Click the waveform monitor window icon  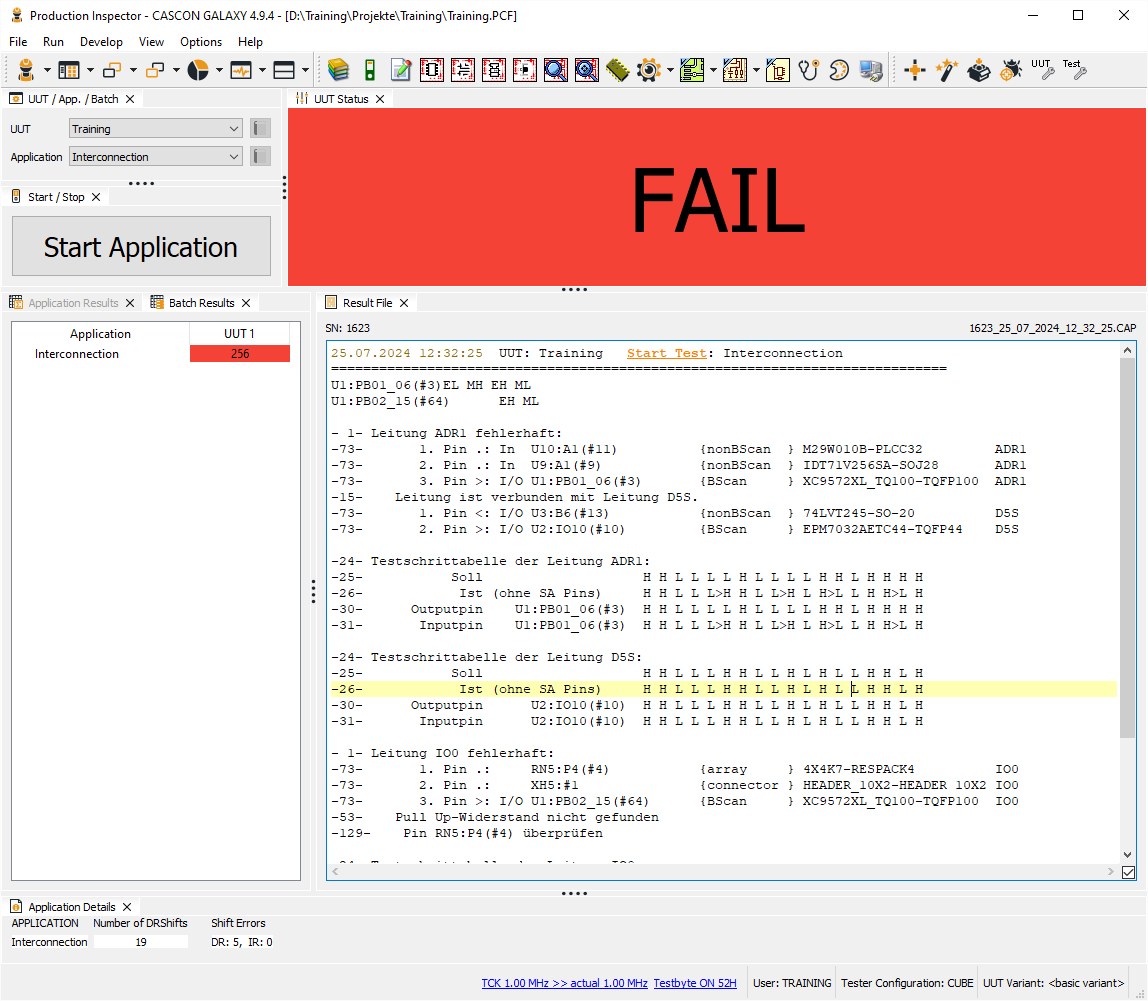(241, 70)
